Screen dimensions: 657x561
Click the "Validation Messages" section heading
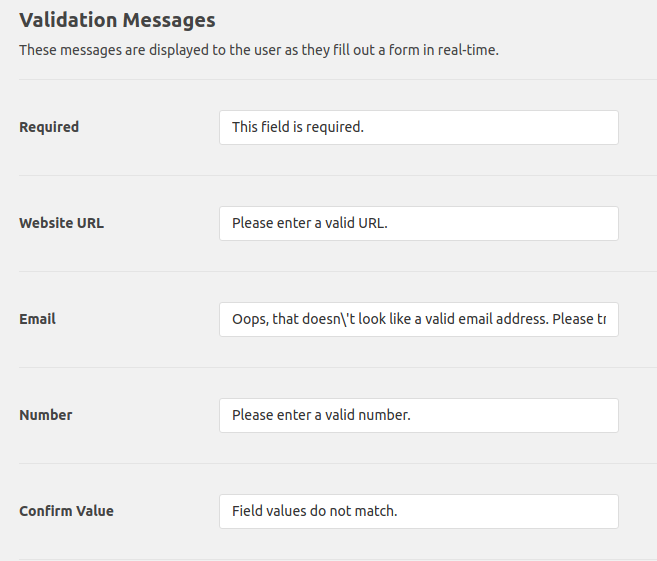pyautogui.click(x=117, y=19)
